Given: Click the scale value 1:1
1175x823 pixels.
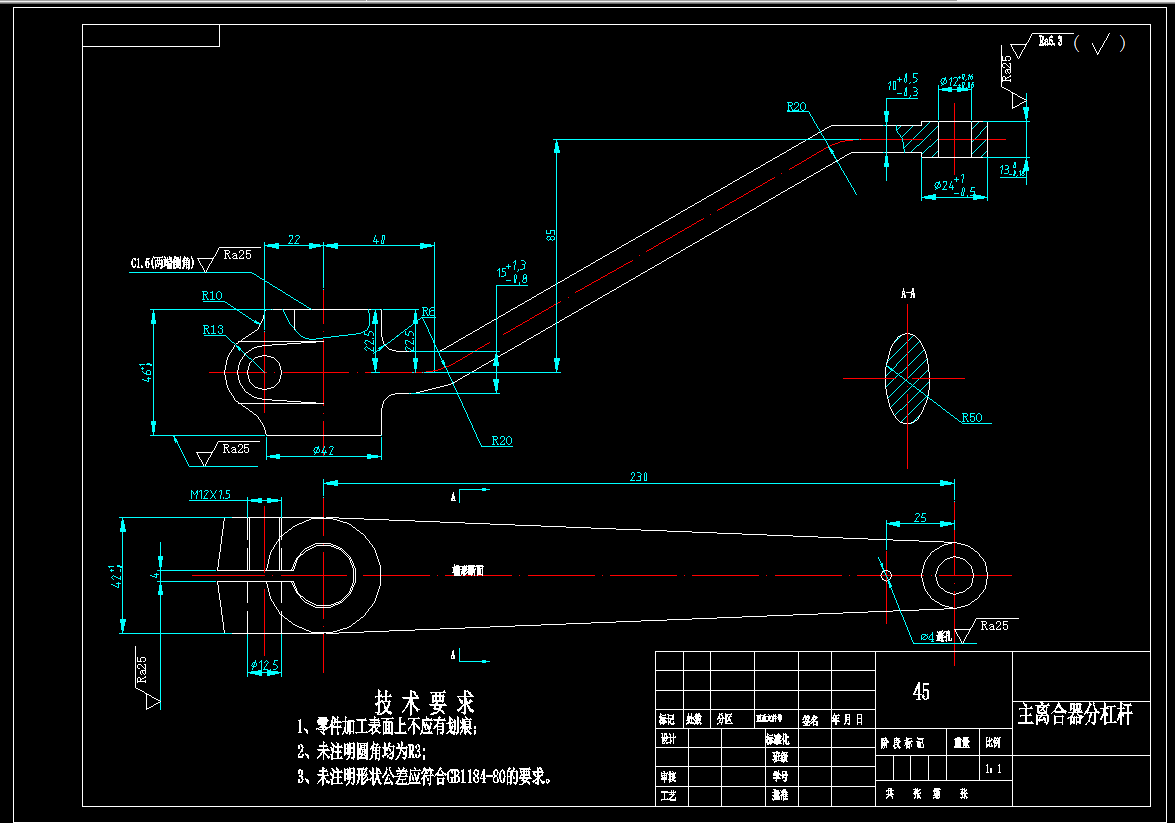Looking at the screenshot, I should coord(993,768).
